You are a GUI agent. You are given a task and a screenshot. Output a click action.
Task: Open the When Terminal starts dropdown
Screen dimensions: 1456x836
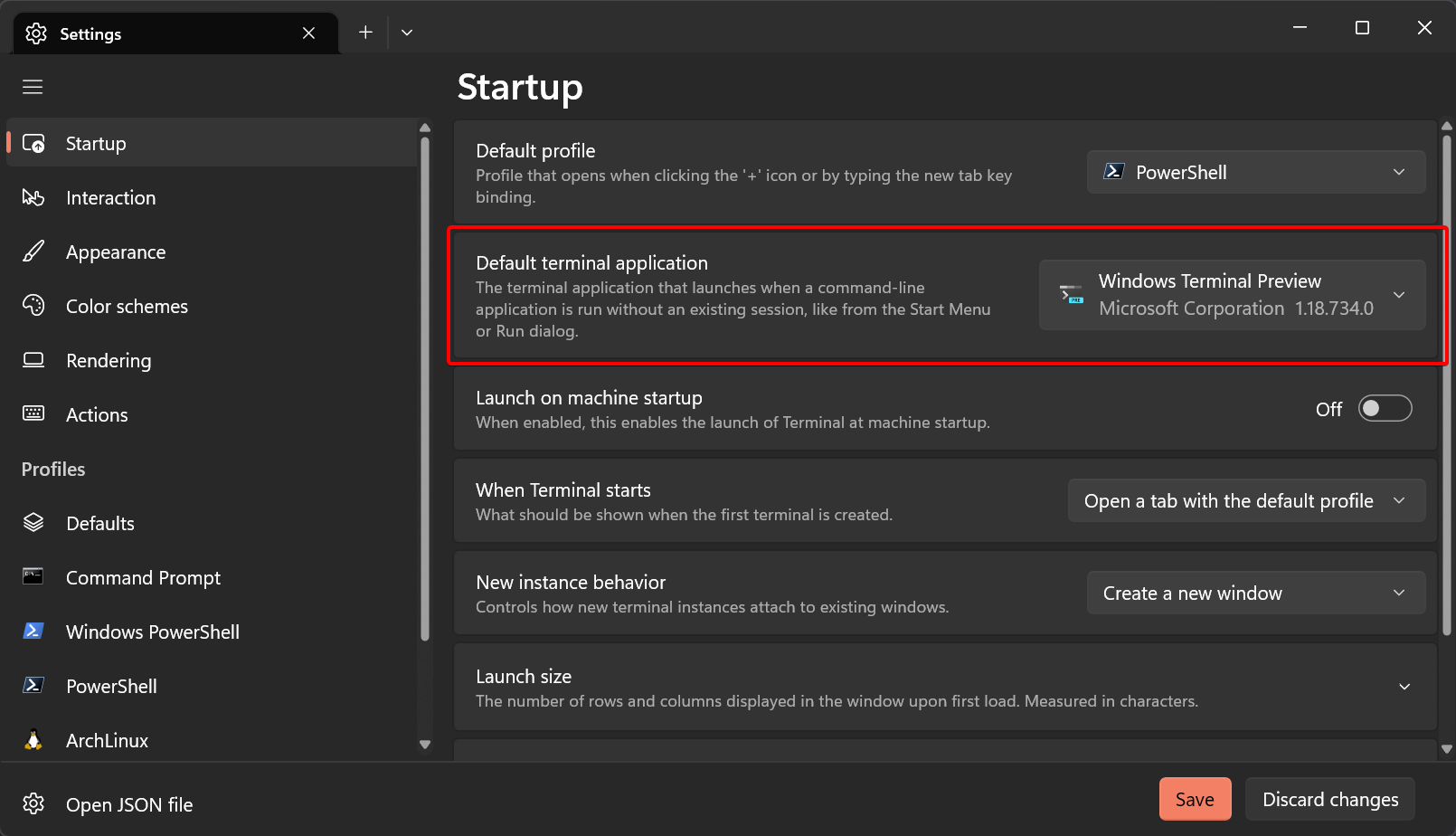pos(1246,500)
